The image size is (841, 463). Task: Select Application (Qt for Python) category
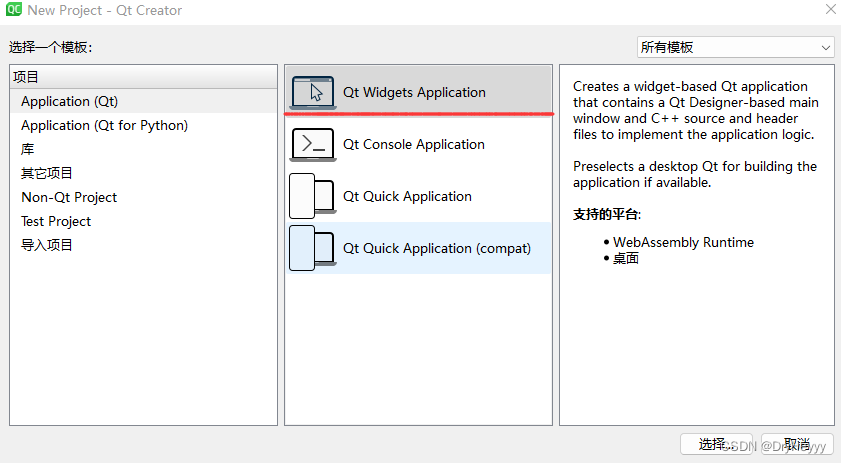143,126
